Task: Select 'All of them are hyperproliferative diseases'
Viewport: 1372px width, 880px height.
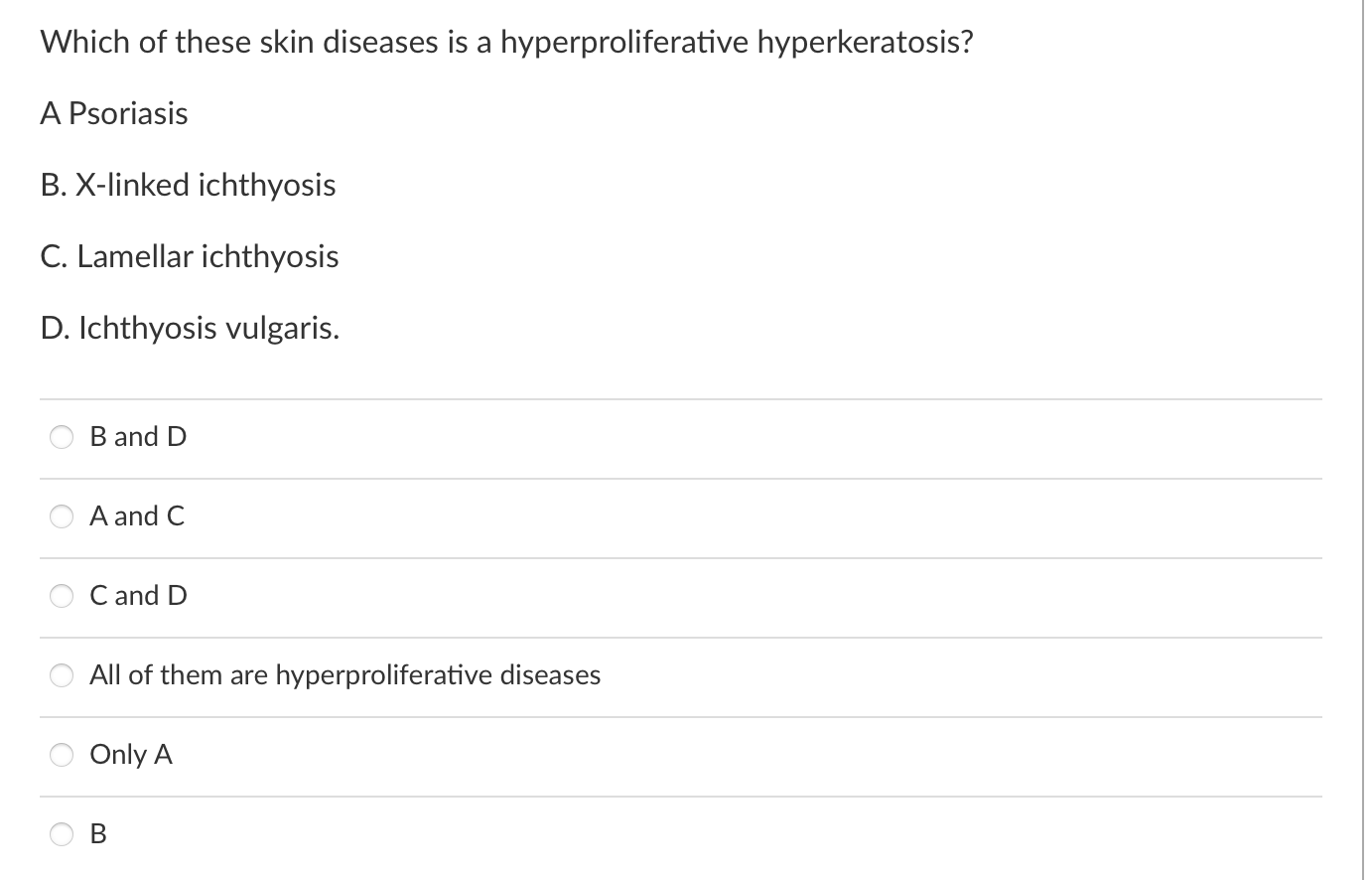Action: pos(62,674)
